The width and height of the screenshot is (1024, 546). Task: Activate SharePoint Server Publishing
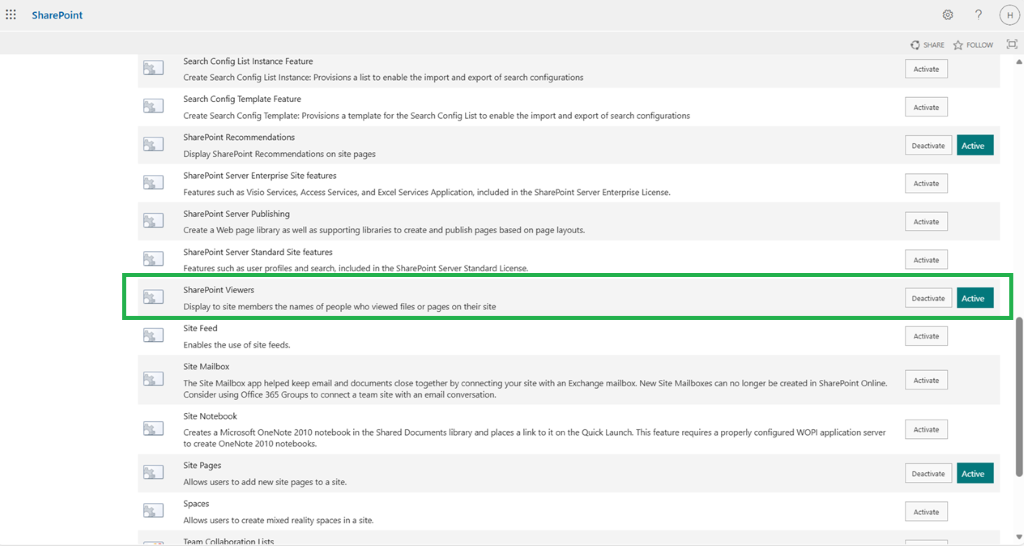pos(926,221)
